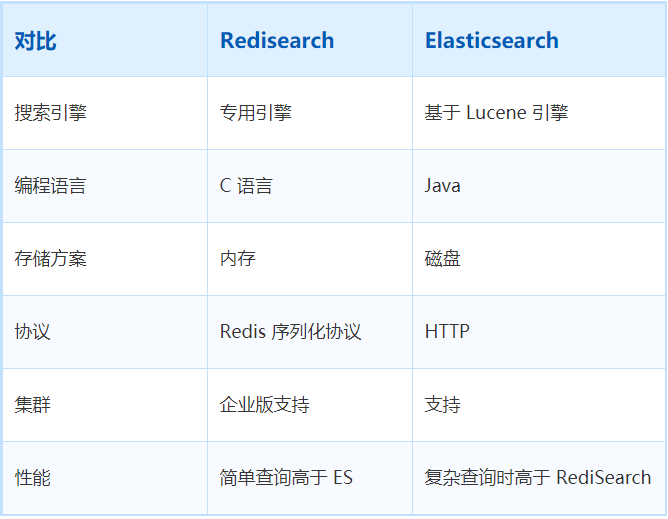The height and width of the screenshot is (519, 668).
Task: Select the cell '复杂查询时高于 RediSearch'
Action: 538,477
